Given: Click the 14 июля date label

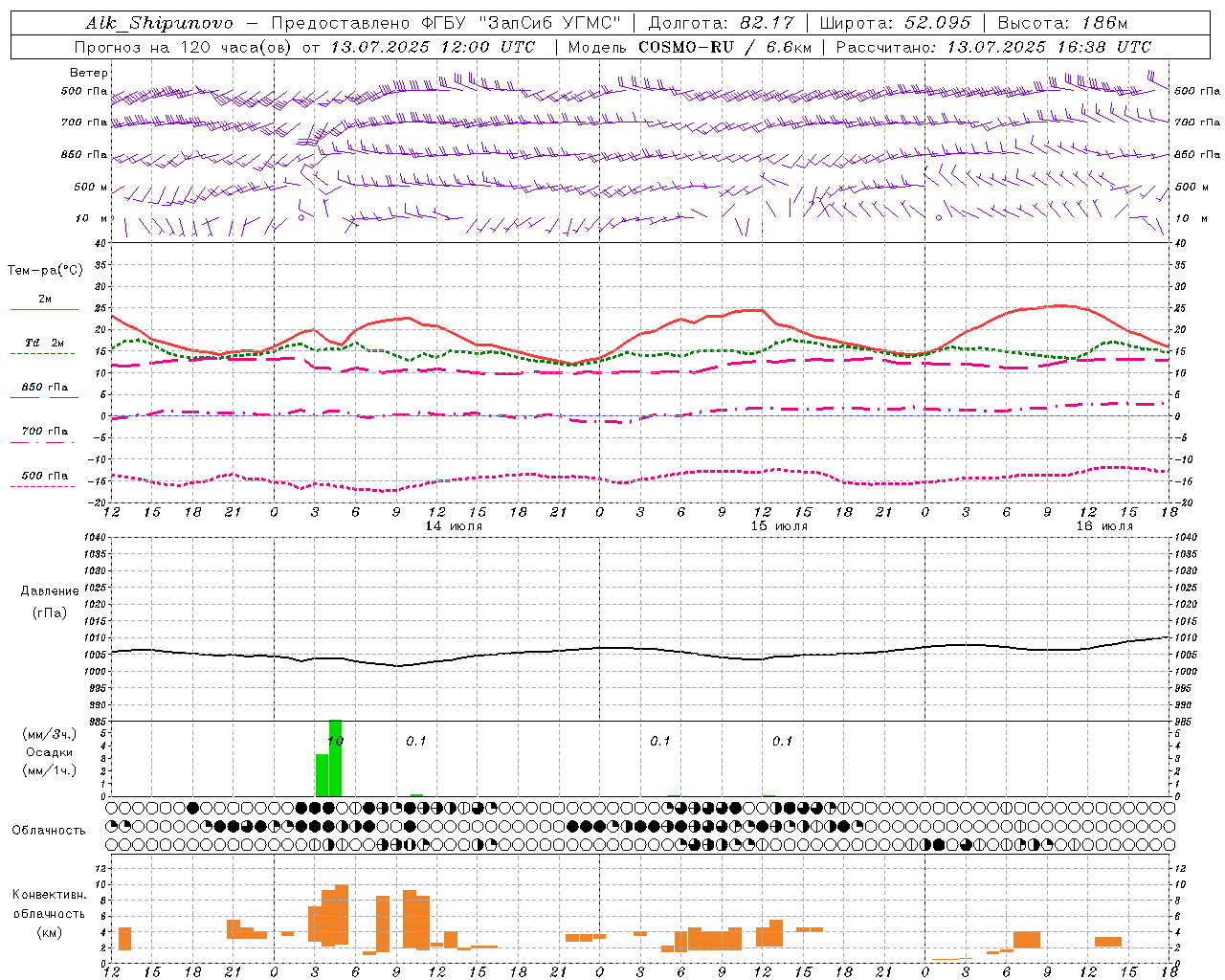Looking at the screenshot, I should 454,526.
